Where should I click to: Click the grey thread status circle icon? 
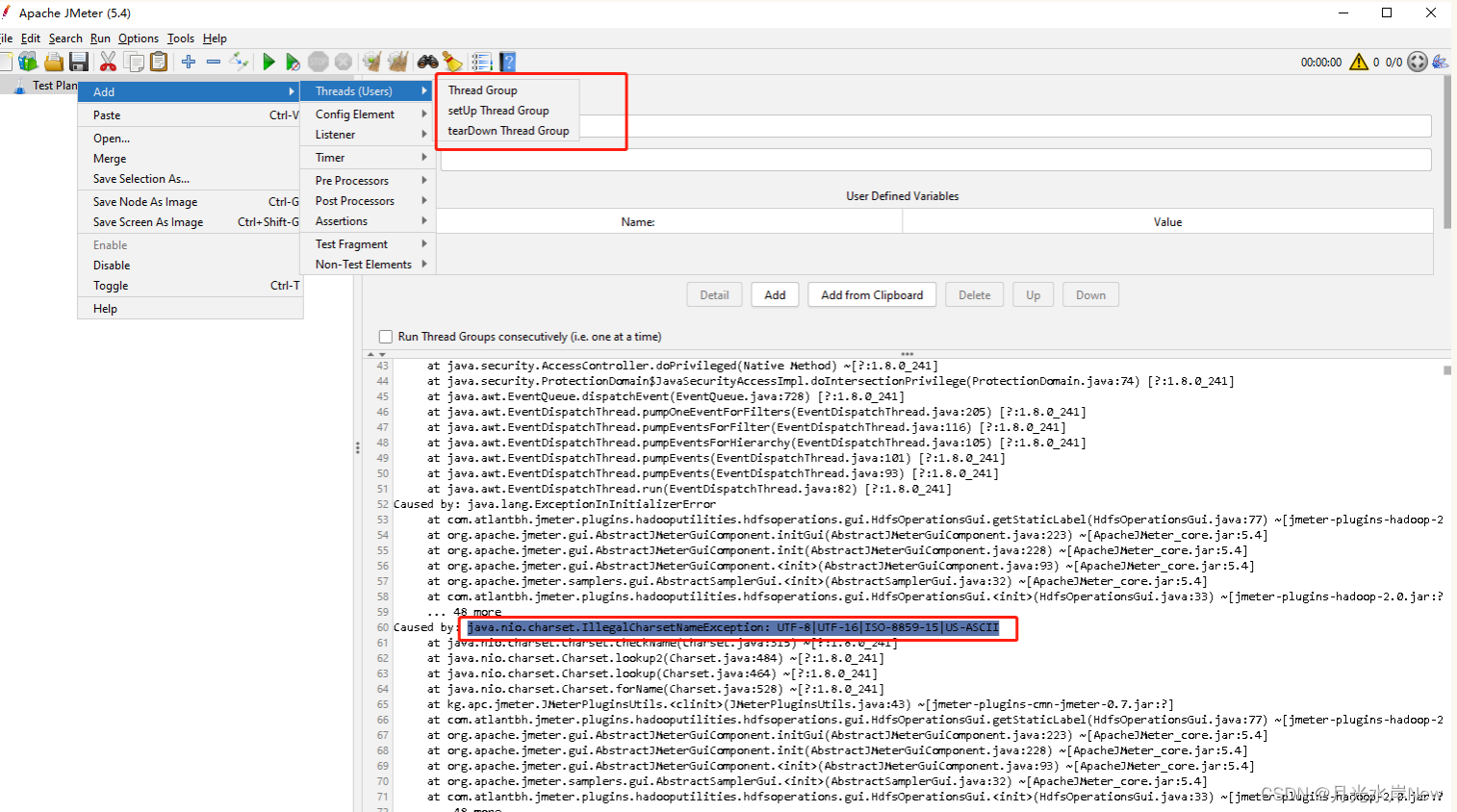click(1418, 62)
